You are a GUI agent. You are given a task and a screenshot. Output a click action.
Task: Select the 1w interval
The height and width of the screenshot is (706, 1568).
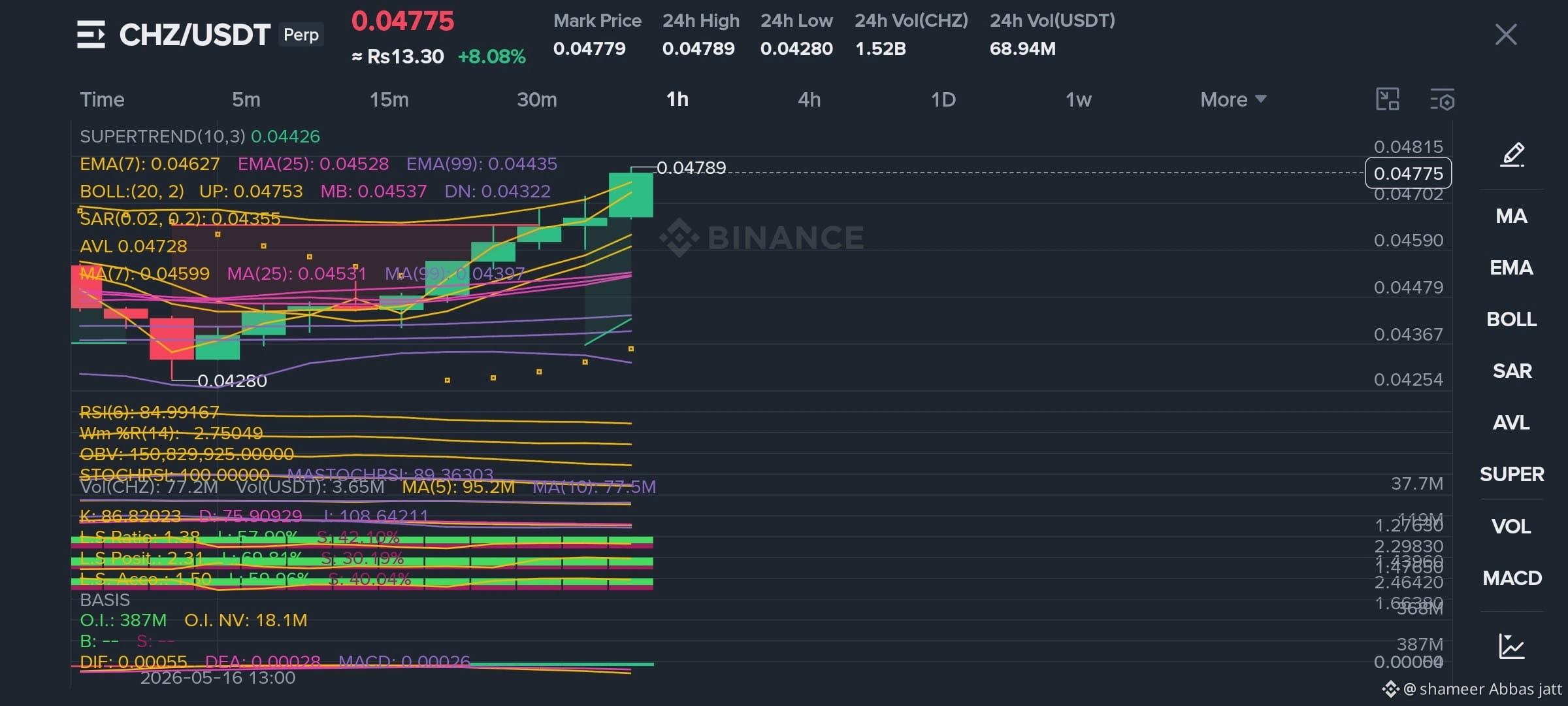[x=1079, y=99]
